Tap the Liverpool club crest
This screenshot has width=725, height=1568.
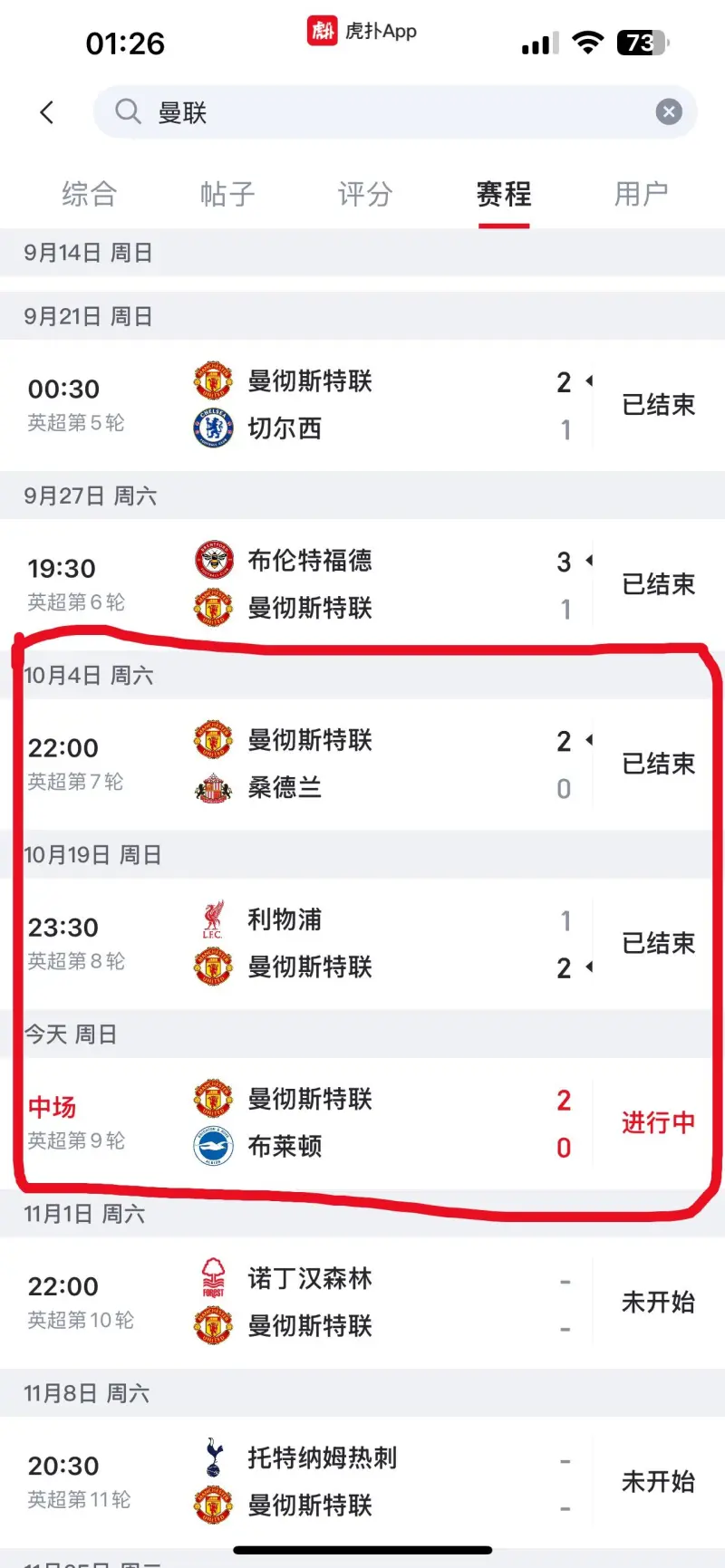pos(214,920)
